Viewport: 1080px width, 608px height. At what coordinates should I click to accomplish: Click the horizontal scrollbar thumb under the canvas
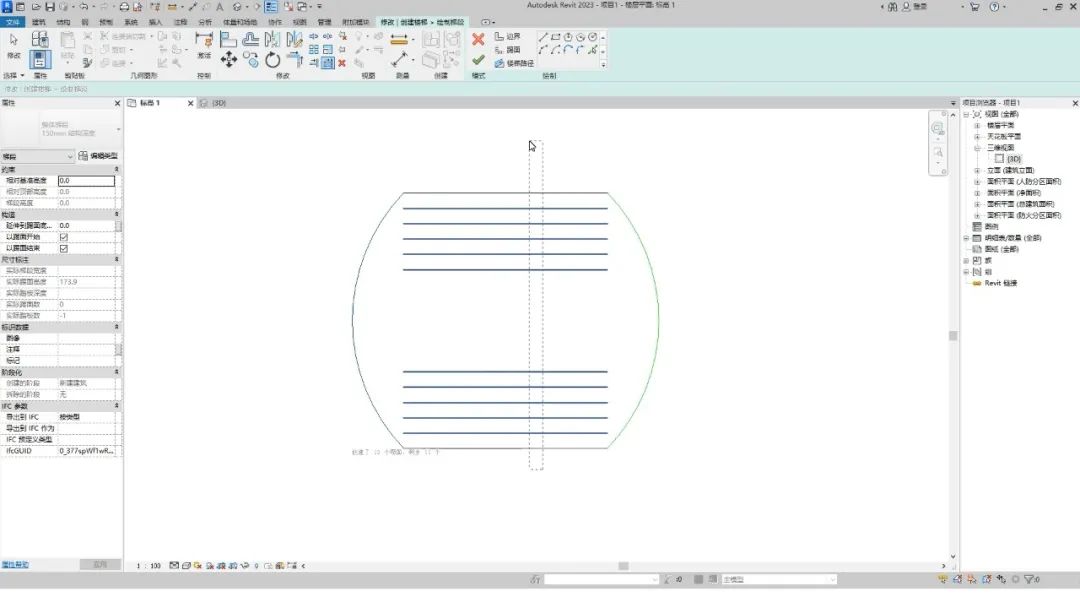coord(623,566)
